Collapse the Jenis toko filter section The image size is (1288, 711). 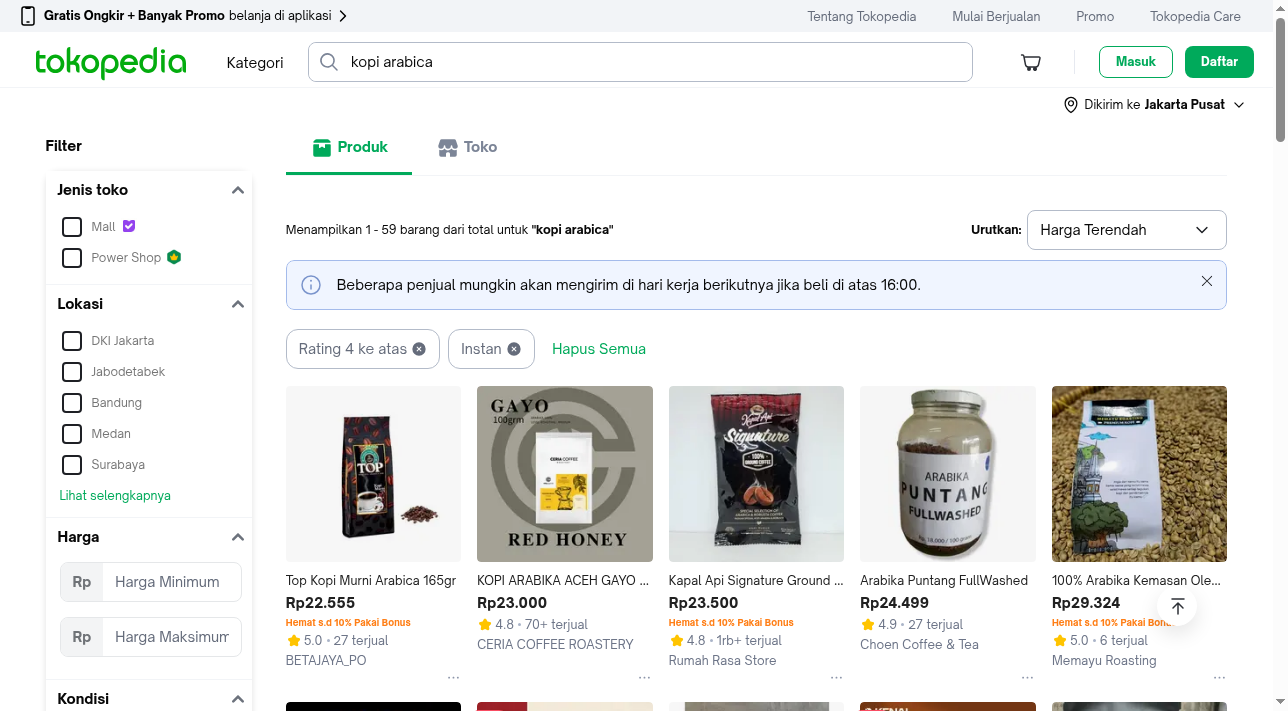[237, 190]
